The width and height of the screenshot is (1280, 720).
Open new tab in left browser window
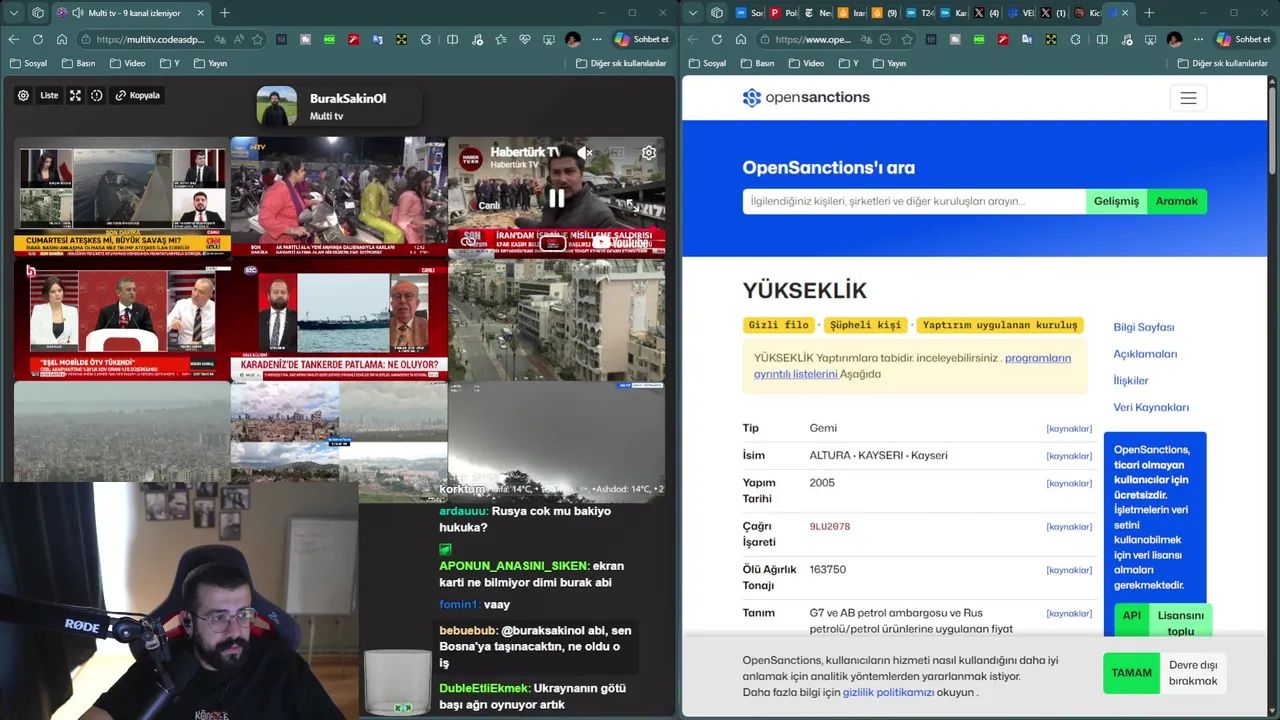(x=224, y=13)
